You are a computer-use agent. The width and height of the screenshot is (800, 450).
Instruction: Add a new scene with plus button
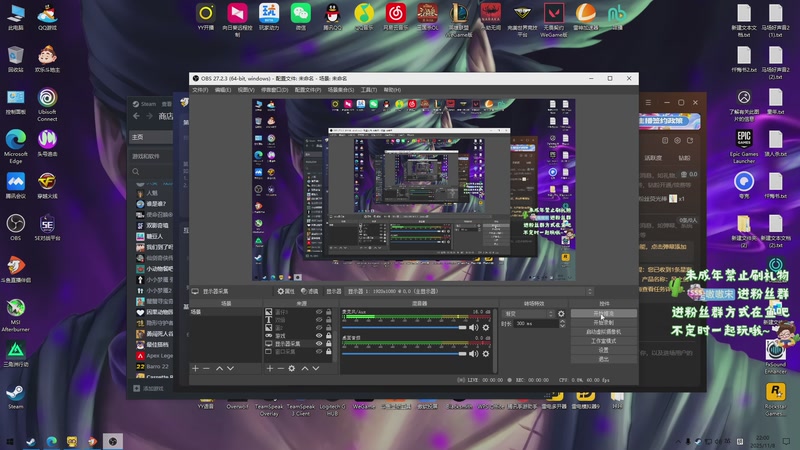195,368
